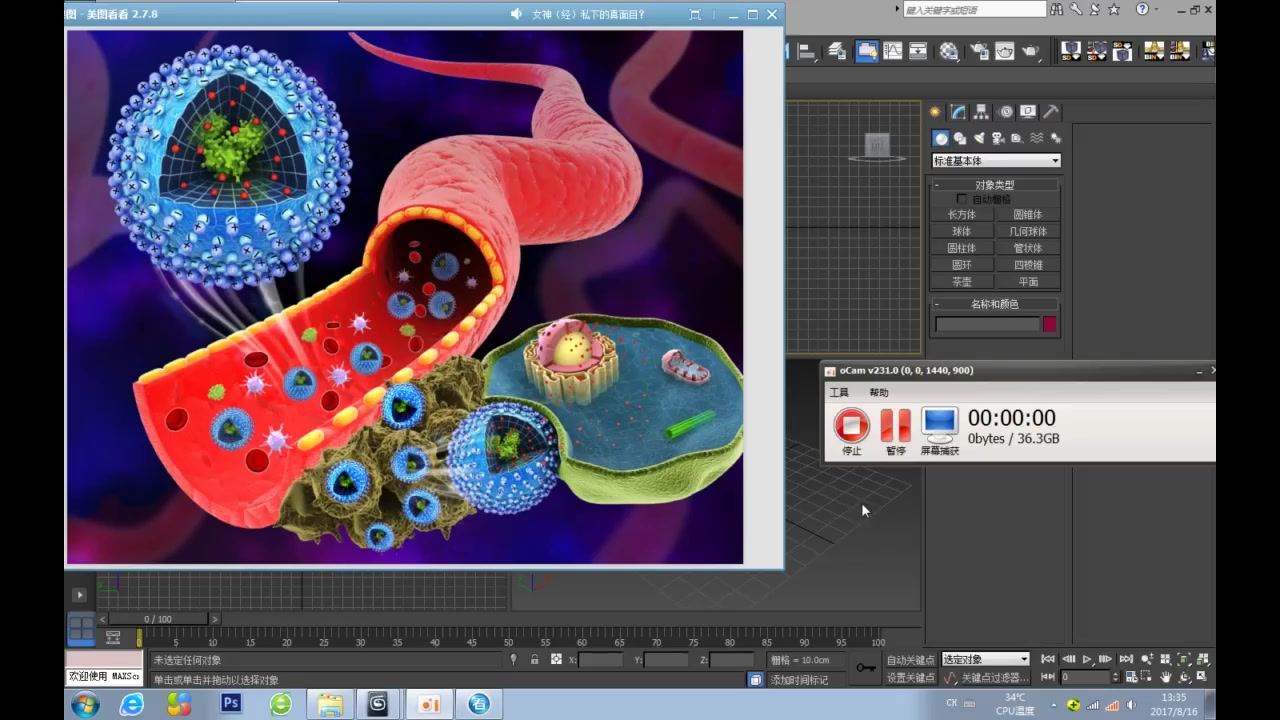
Task: Open the 标准基本体 dropdown
Action: pos(996,161)
